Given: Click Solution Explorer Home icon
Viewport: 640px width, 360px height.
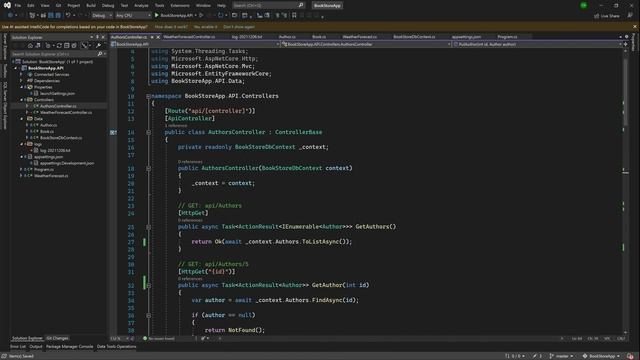Looking at the screenshot, I should click(x=30, y=45).
